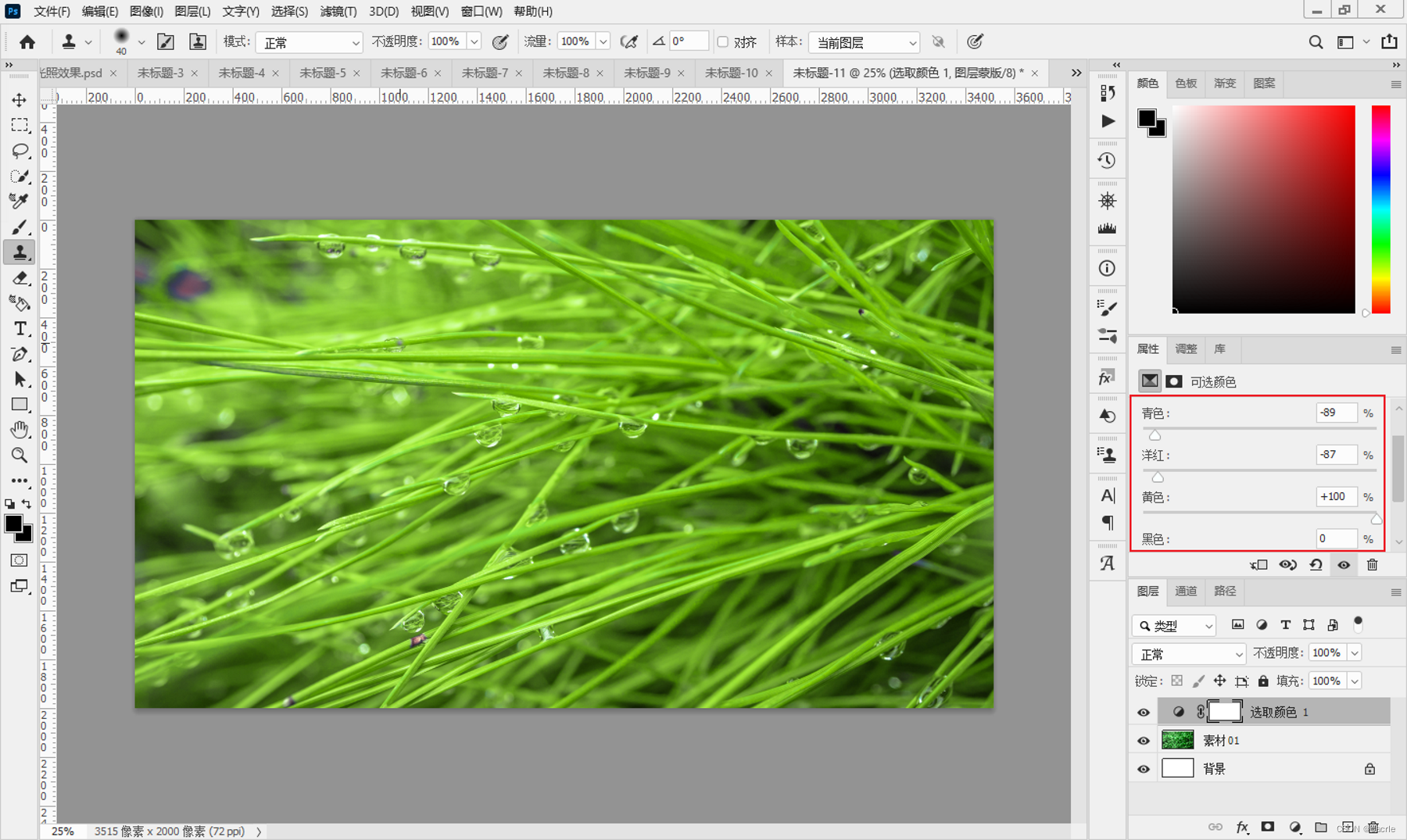Click the clone source angle field

point(689,41)
